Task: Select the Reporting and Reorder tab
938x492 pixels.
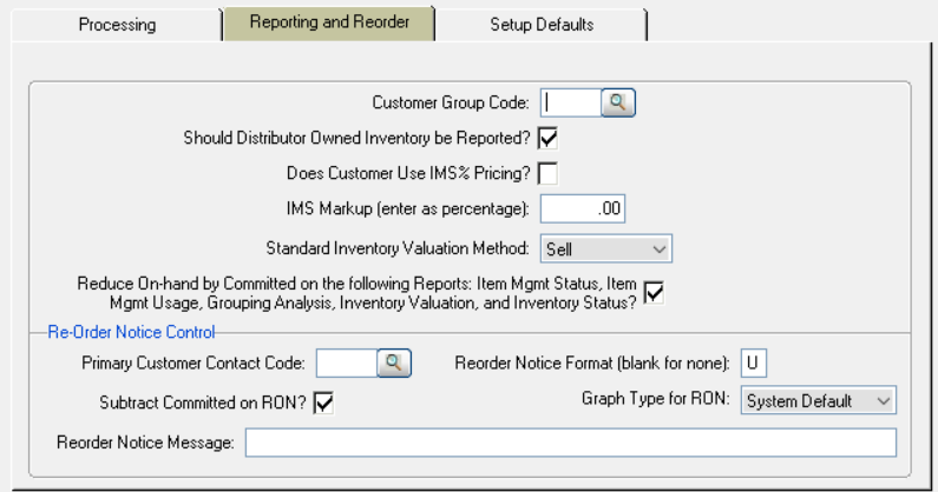Action: [329, 22]
